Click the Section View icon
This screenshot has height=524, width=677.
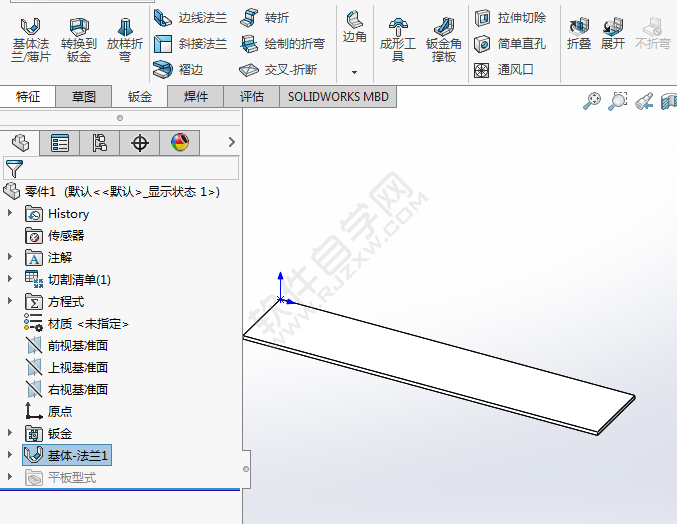tap(669, 102)
